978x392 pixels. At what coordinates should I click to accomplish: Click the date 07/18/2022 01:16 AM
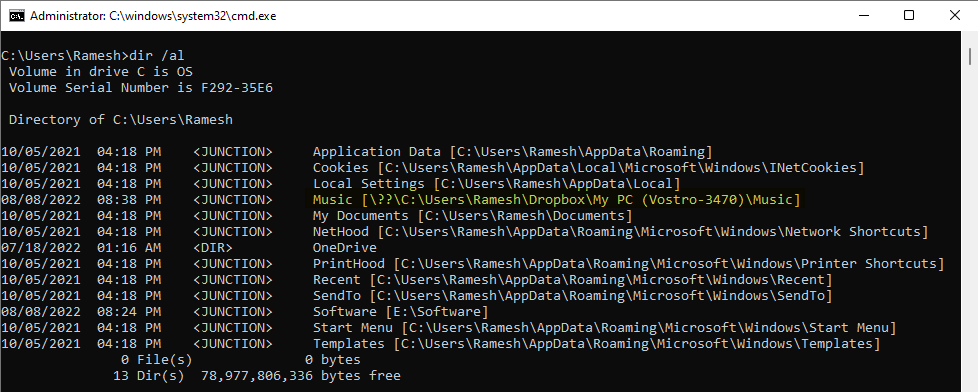(x=81, y=248)
